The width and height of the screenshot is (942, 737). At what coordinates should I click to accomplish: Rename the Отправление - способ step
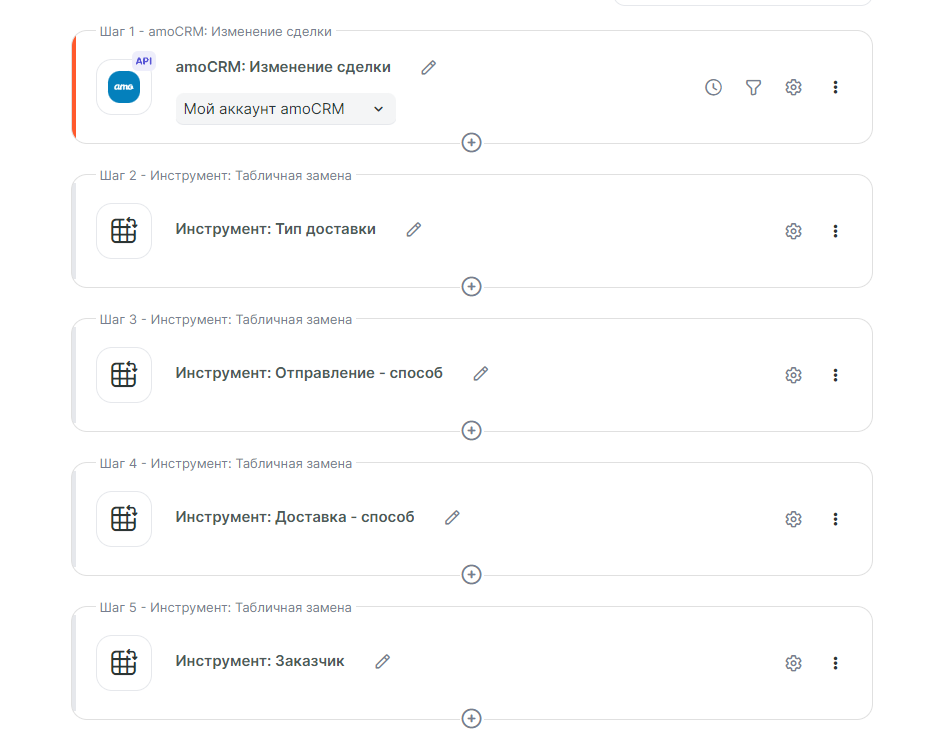pos(481,373)
